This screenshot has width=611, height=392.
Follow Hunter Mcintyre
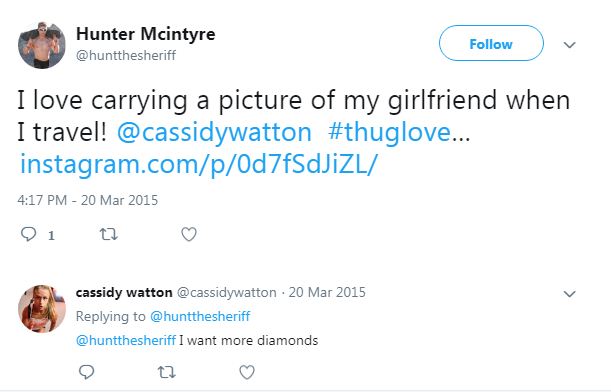(x=491, y=43)
